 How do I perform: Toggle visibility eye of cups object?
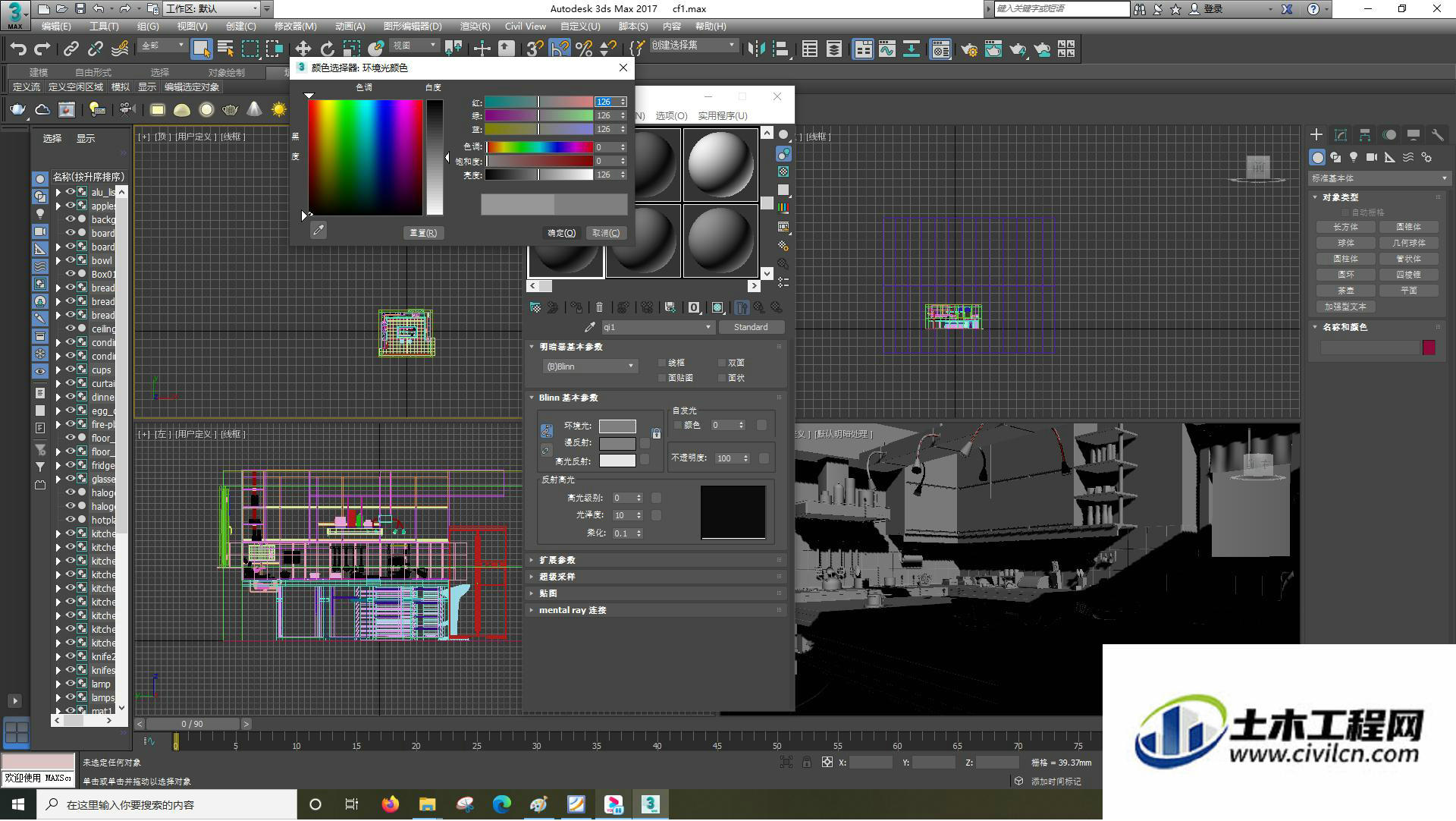[x=71, y=370]
